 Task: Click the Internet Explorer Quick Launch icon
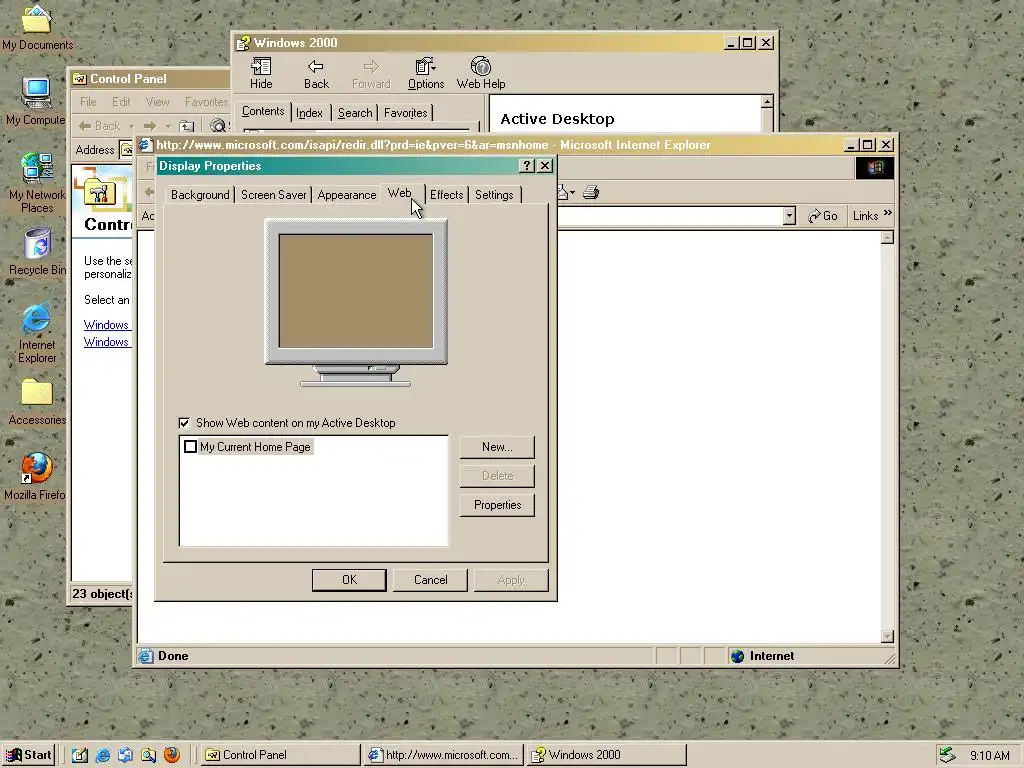(x=103, y=755)
